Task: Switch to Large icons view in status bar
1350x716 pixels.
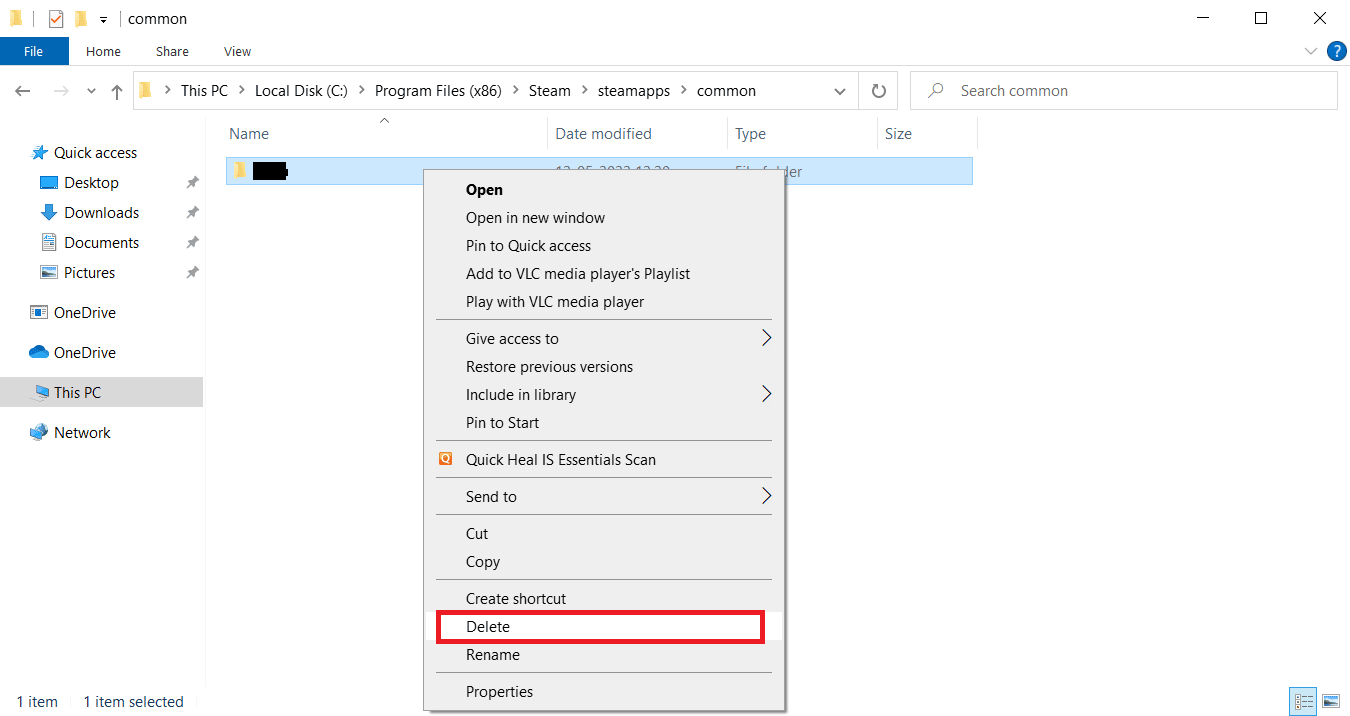Action: click(x=1331, y=701)
